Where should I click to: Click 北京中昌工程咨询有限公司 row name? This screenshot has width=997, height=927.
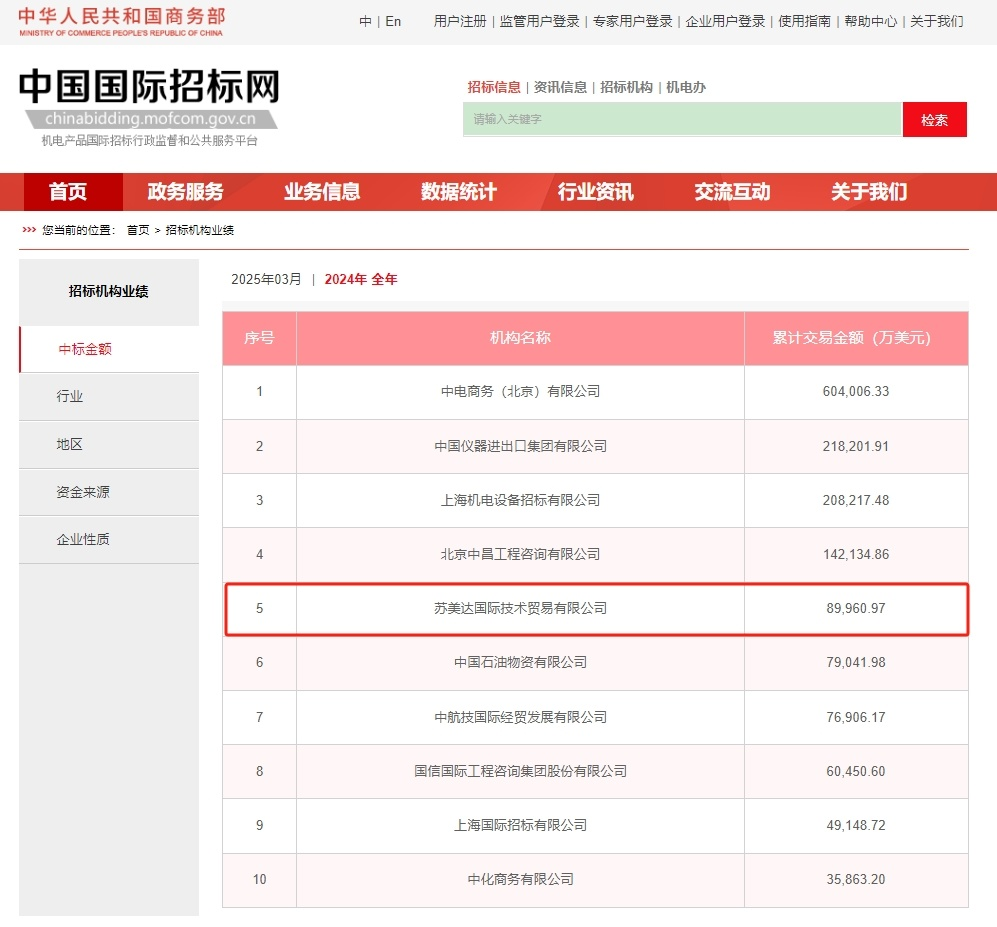[x=520, y=554]
